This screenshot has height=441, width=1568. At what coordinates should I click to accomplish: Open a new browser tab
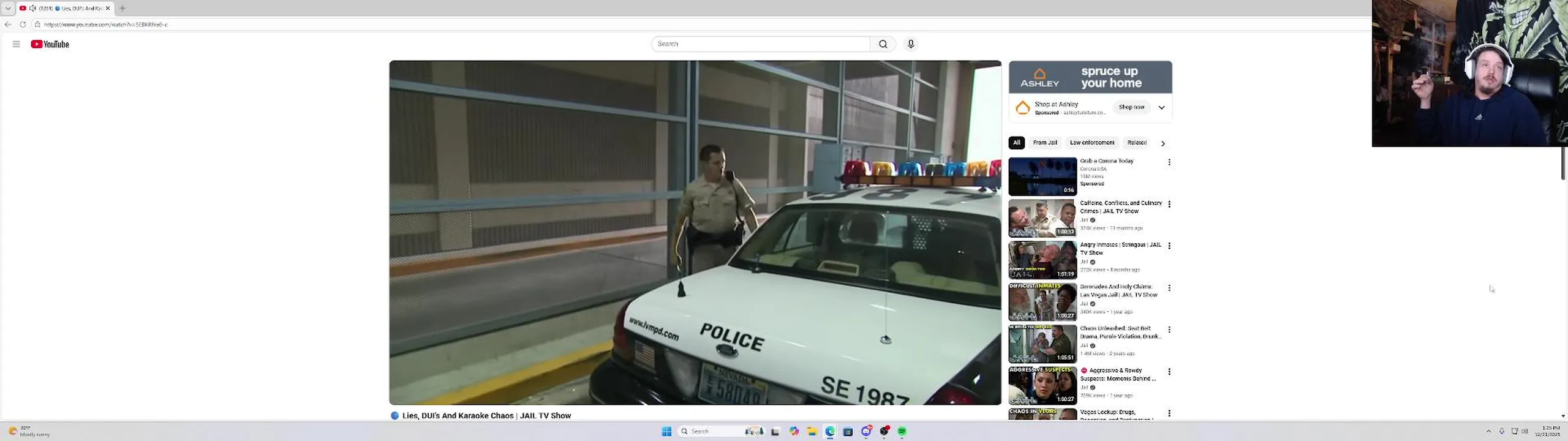[123, 8]
